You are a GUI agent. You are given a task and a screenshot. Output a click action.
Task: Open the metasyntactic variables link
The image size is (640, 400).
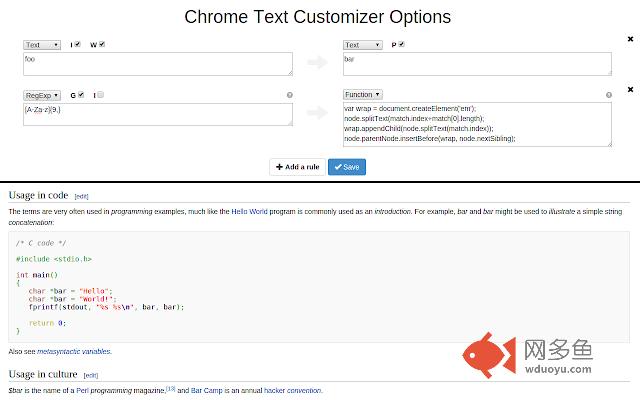pyautogui.click(x=74, y=351)
